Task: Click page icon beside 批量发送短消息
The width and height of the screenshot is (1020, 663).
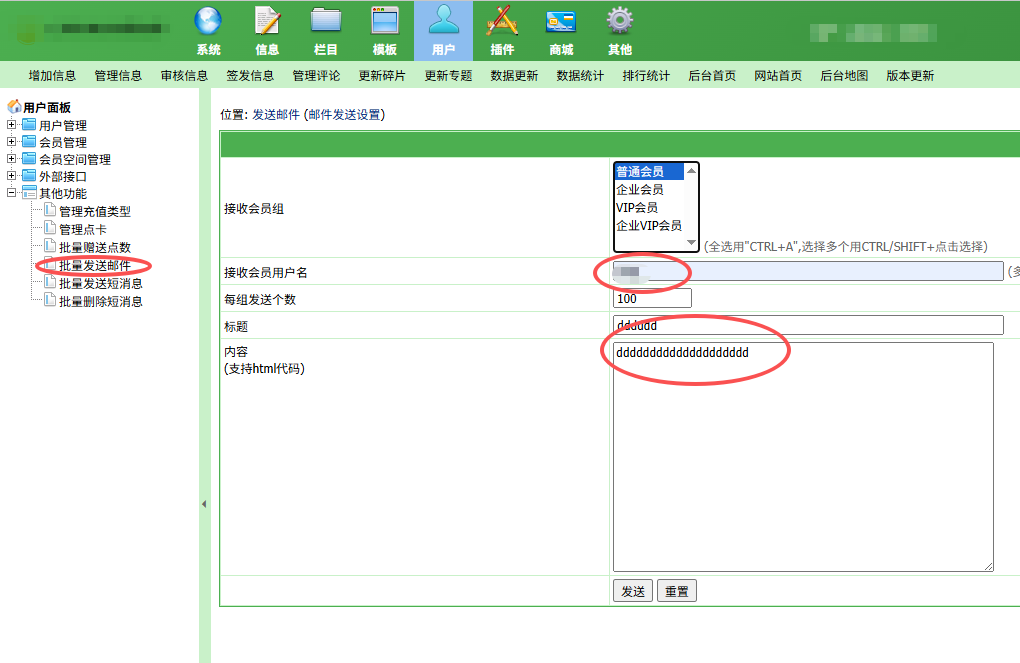Action: click(50, 282)
